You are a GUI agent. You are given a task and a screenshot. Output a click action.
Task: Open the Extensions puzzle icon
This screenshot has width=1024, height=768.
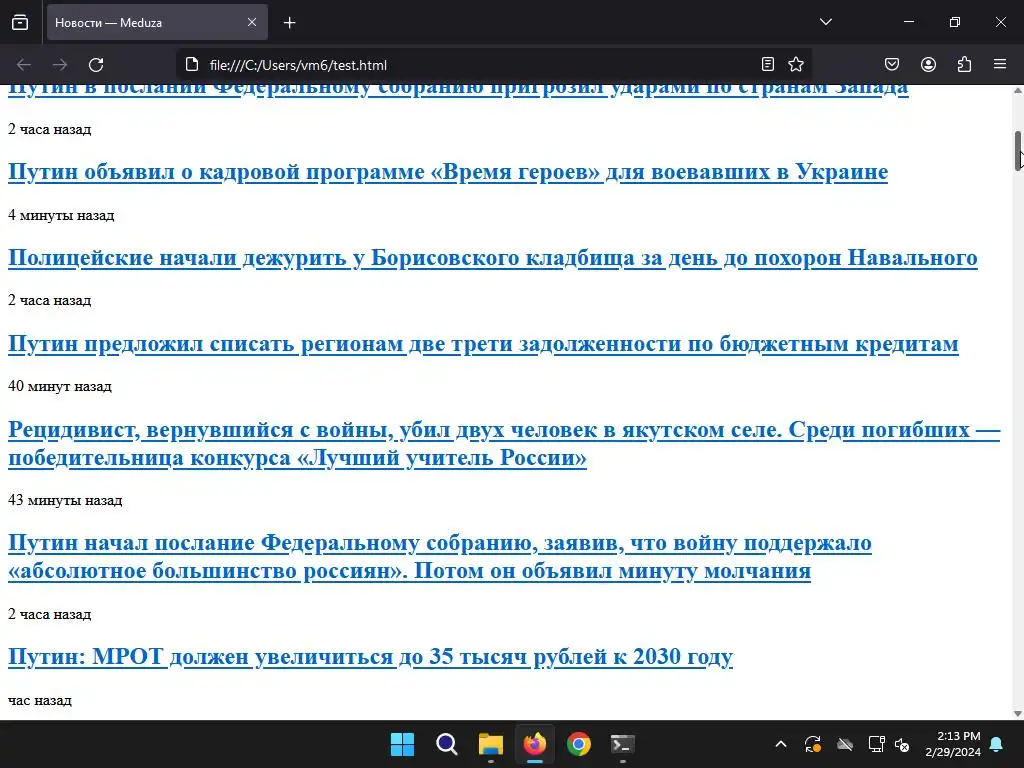click(964, 64)
